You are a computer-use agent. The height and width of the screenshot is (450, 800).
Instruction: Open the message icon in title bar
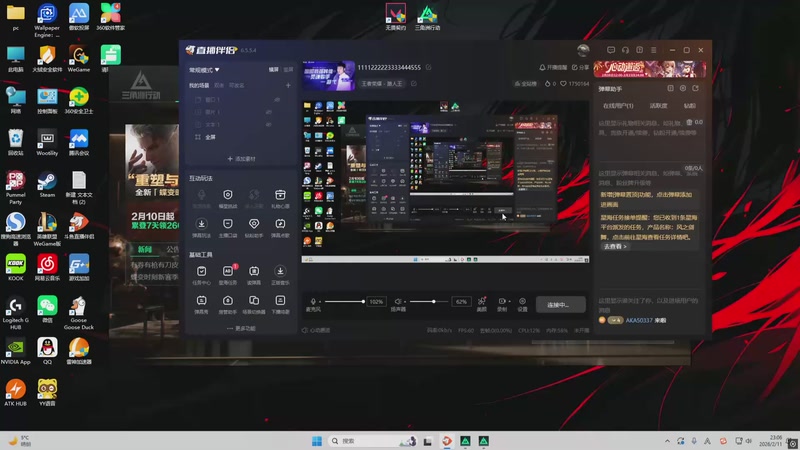point(611,50)
